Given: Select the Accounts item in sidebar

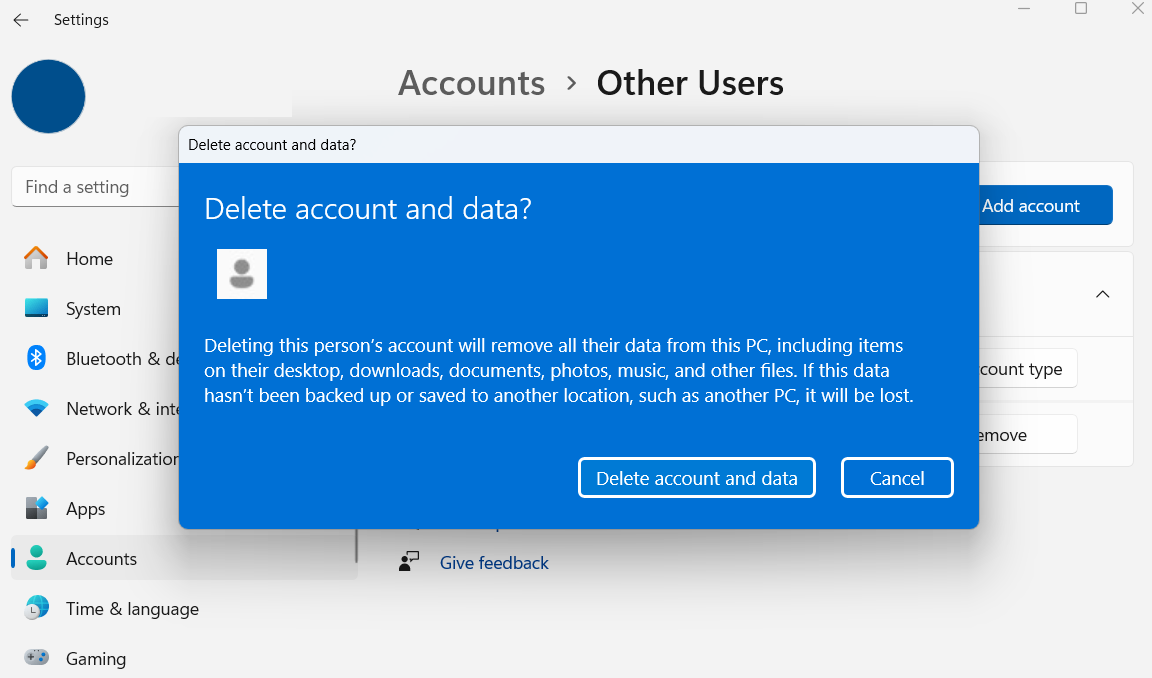Looking at the screenshot, I should tap(101, 559).
